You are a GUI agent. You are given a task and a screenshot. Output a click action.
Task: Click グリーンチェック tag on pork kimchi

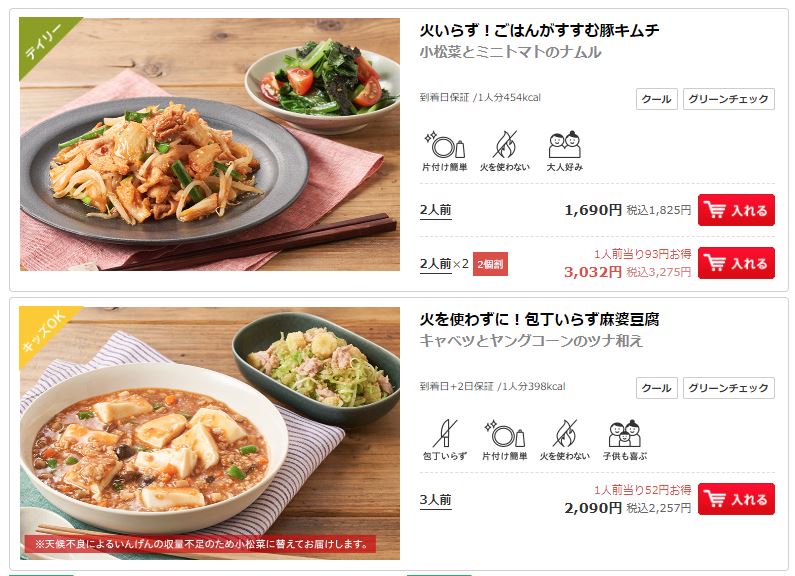click(x=729, y=99)
